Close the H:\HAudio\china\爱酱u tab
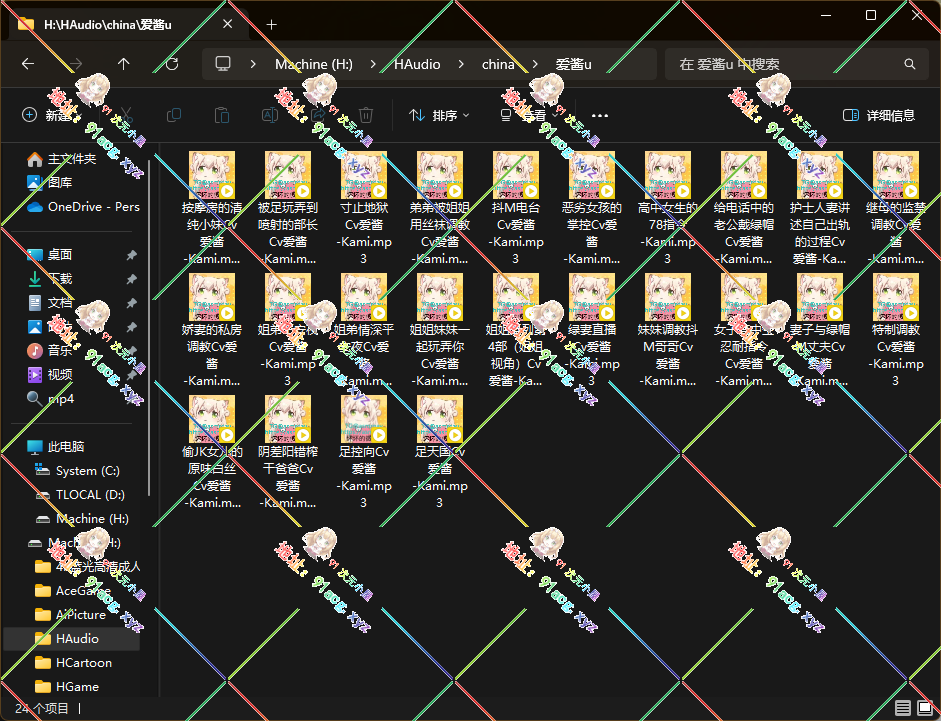 (227, 24)
